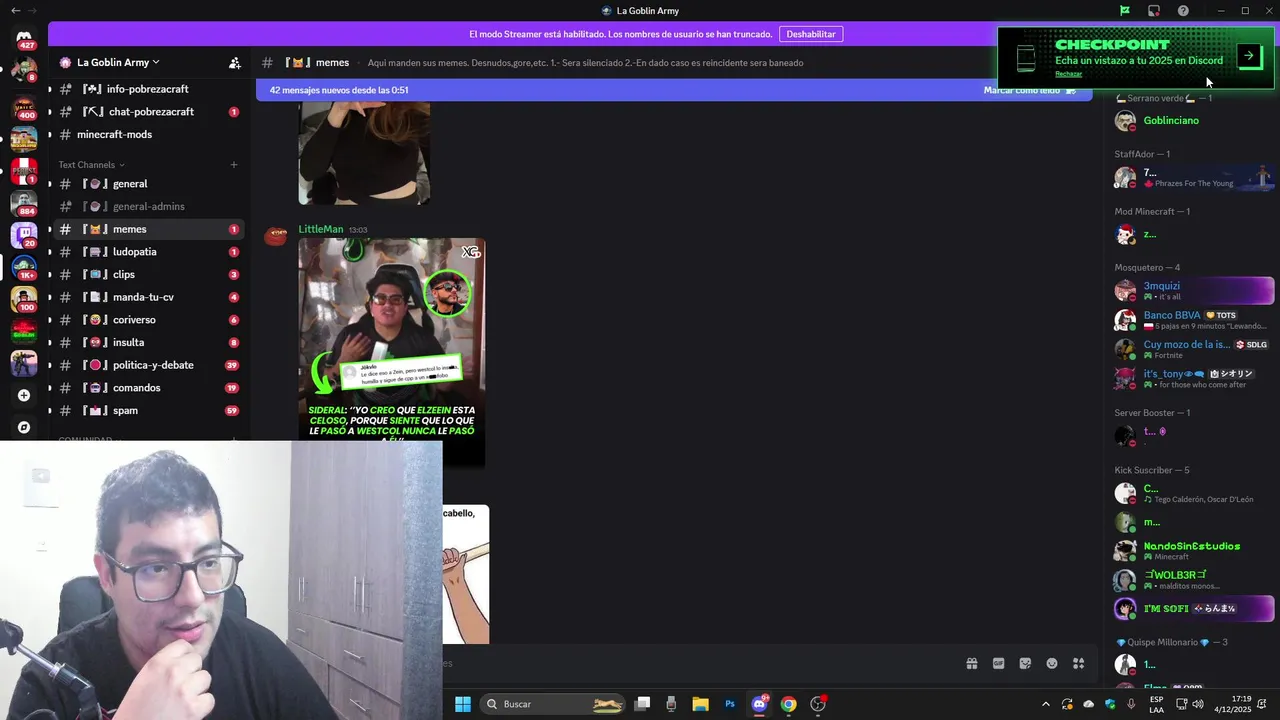1280x720 pixels.
Task: Open the photo thumbnail with black top
Action: [x=364, y=153]
